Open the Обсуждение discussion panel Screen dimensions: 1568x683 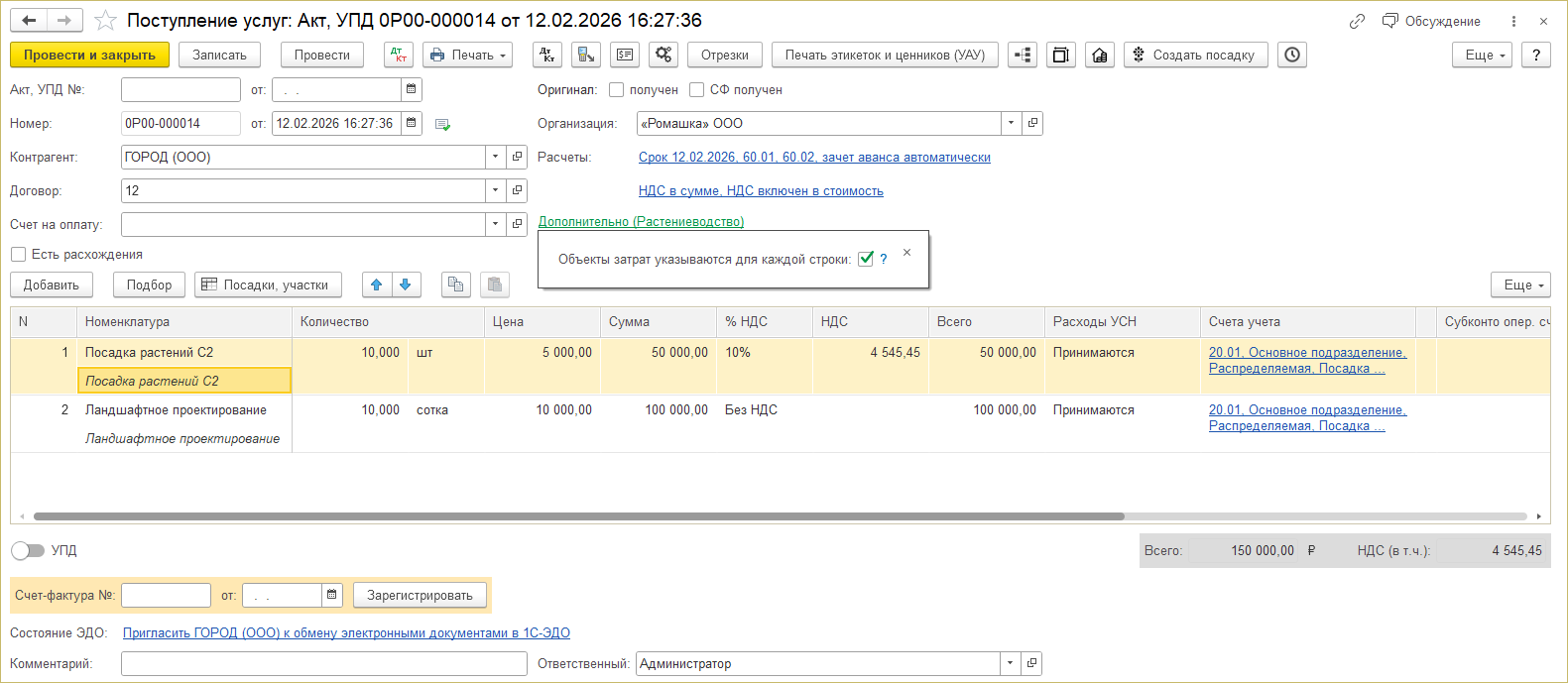pos(1431,21)
